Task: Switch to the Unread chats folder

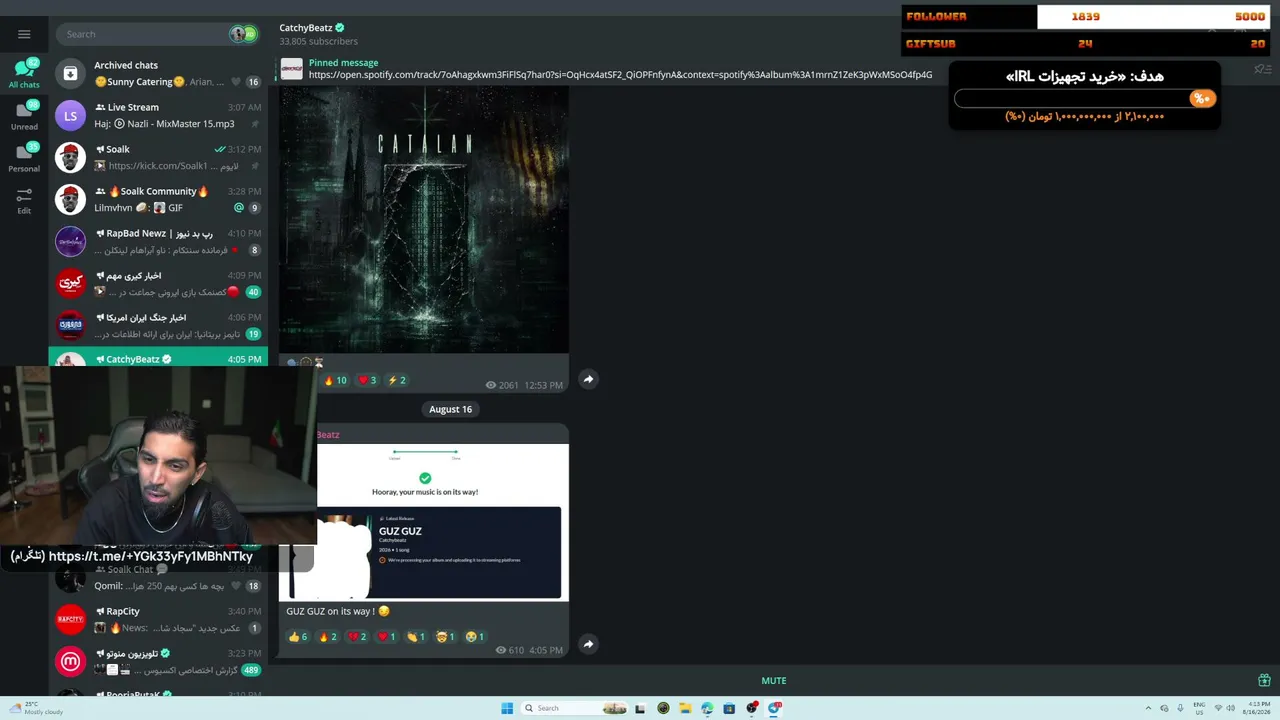Action: 24,116
